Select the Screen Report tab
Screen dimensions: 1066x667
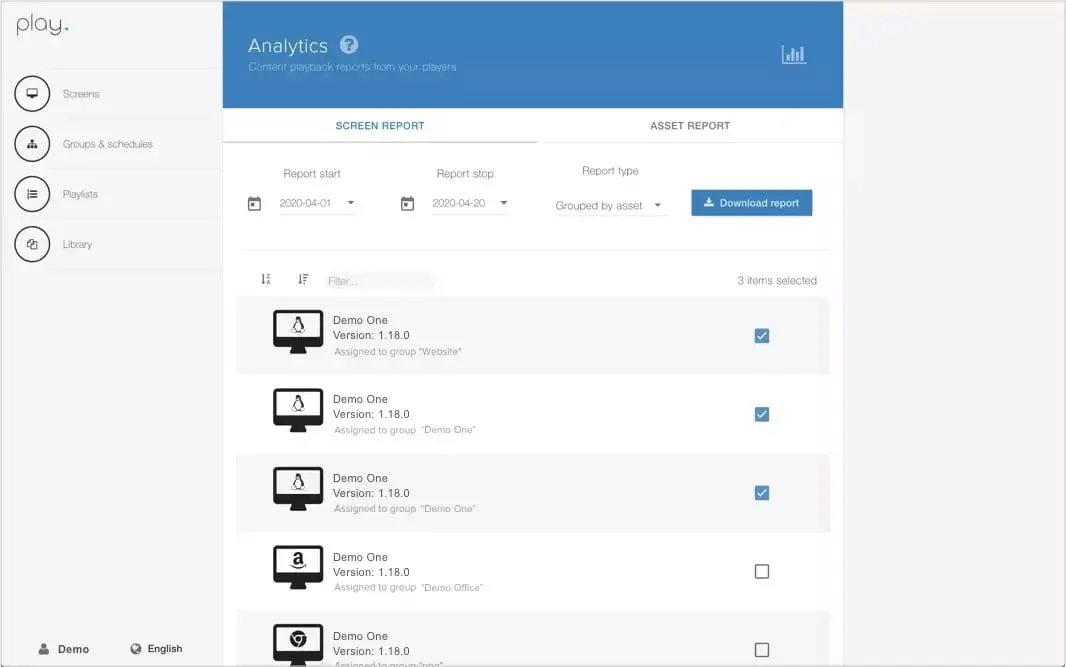(x=380, y=126)
